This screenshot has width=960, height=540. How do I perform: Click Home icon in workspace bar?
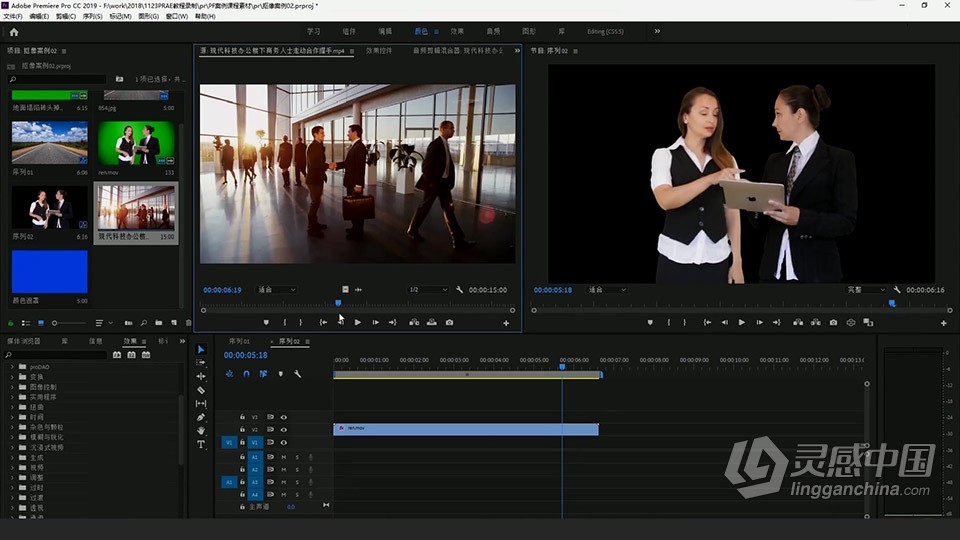13,32
